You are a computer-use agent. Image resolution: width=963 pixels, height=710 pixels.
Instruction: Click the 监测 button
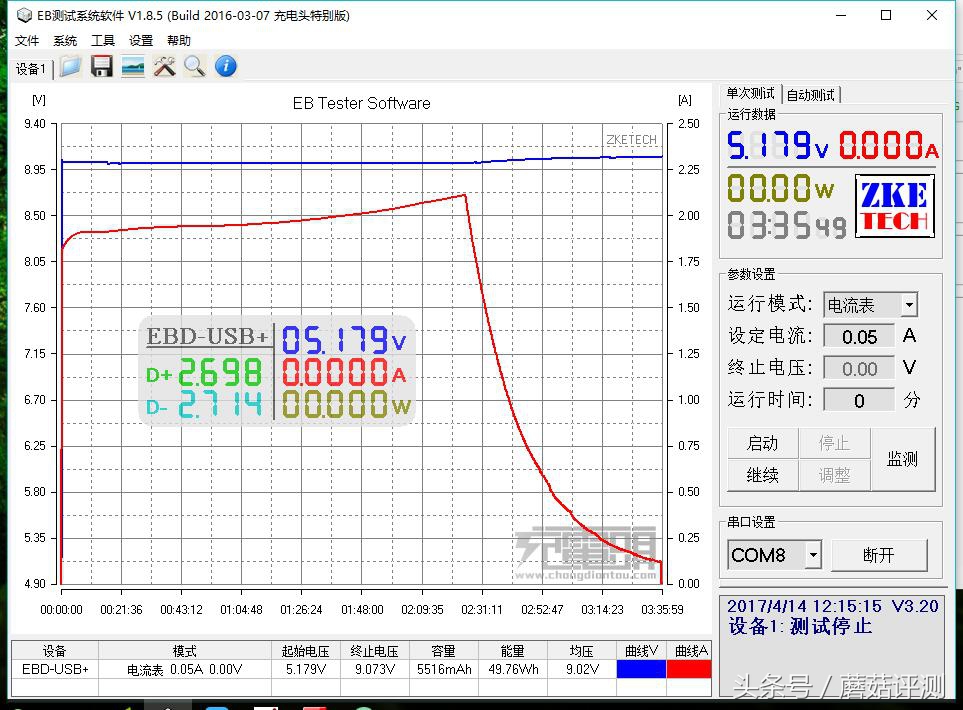click(x=902, y=459)
